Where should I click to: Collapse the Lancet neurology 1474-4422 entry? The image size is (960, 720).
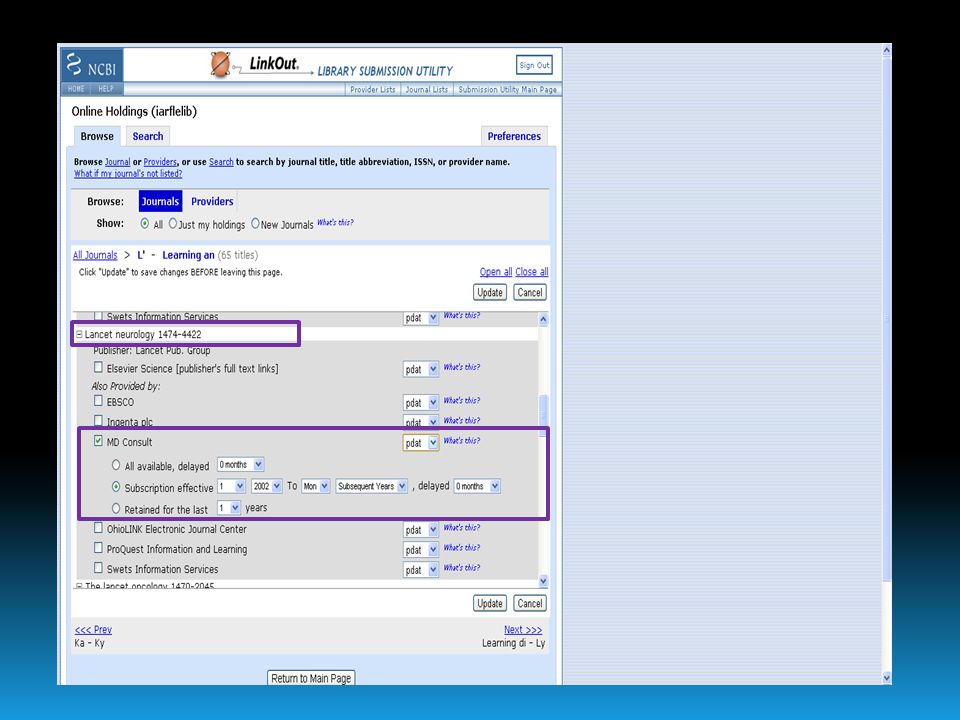click(x=79, y=334)
